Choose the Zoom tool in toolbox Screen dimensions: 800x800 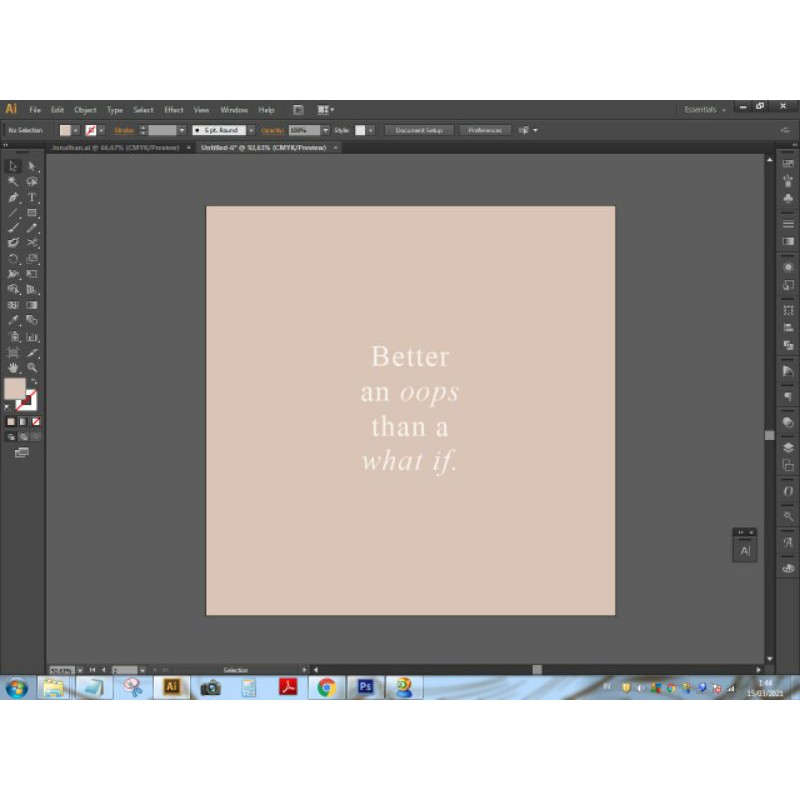(32, 368)
